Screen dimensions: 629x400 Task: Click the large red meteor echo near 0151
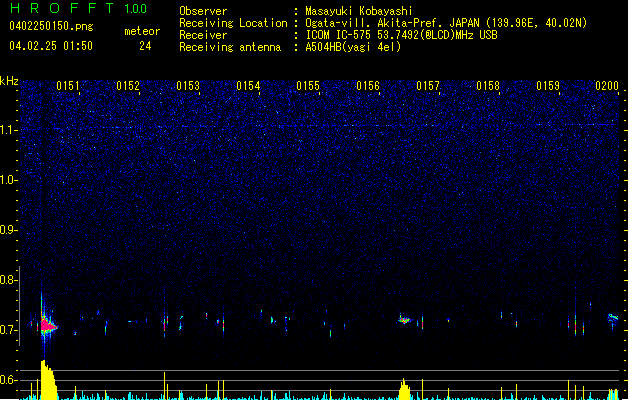coord(47,326)
